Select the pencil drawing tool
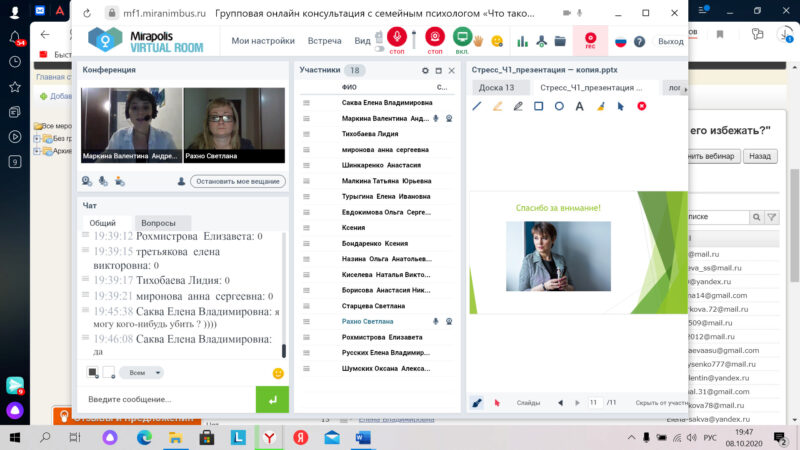Screen dimensions: 800x450 tap(518, 106)
